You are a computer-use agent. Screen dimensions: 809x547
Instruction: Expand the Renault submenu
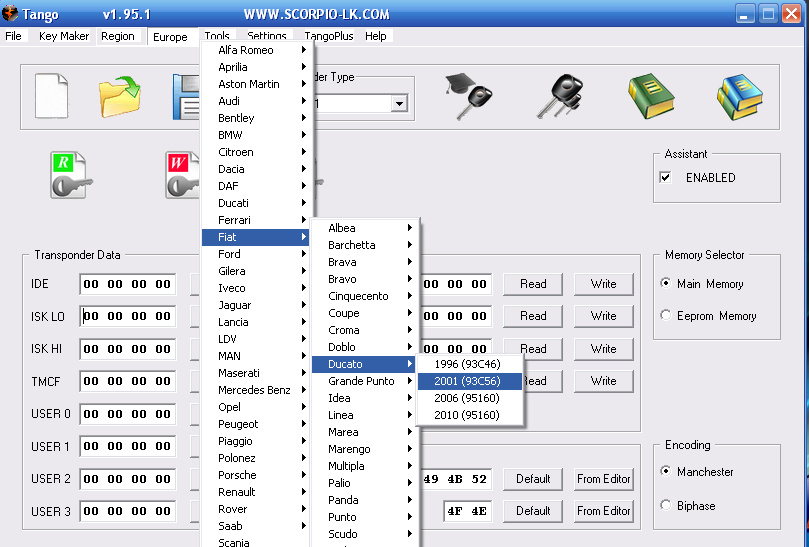[256, 492]
